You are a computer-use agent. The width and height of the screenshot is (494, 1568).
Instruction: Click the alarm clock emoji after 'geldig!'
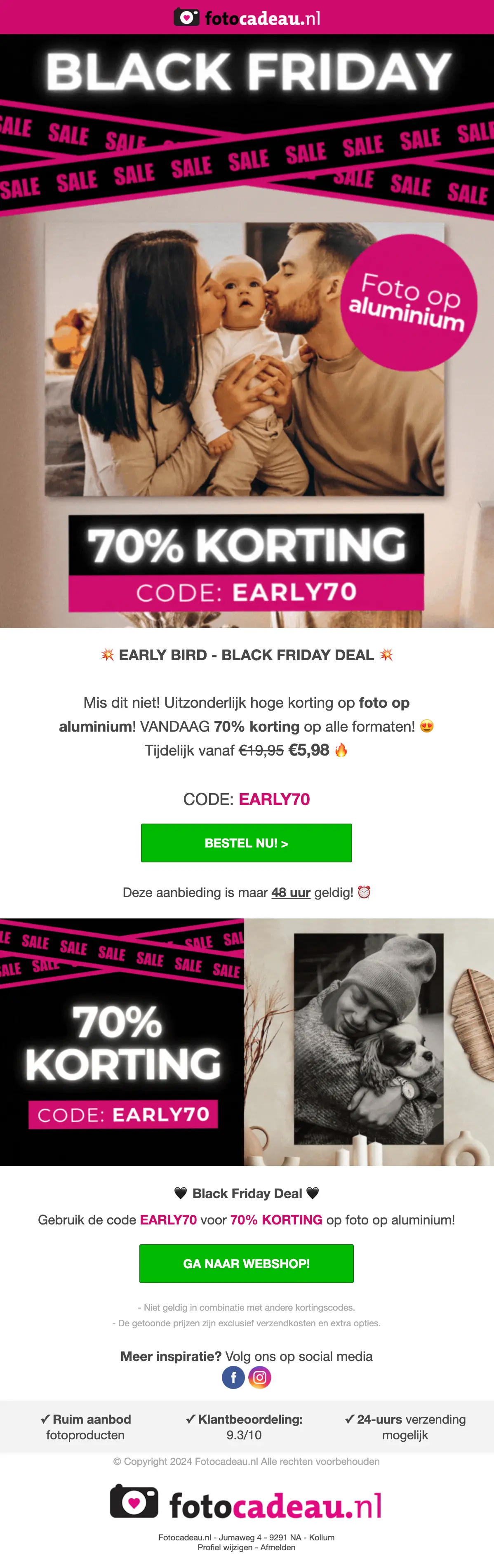(x=364, y=892)
